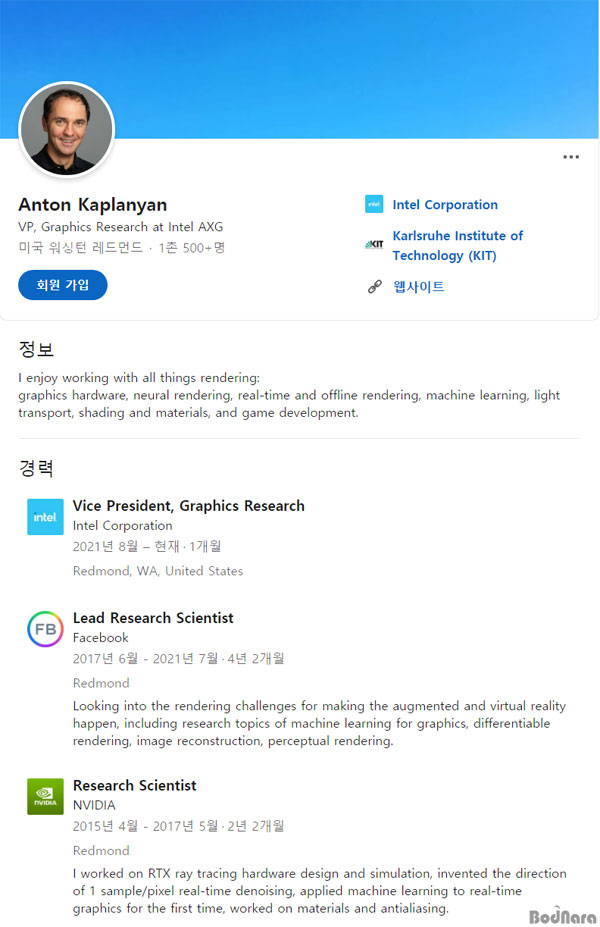600x927 pixels.
Task: Click the Vice President, Graphics Research title
Action: click(x=189, y=506)
